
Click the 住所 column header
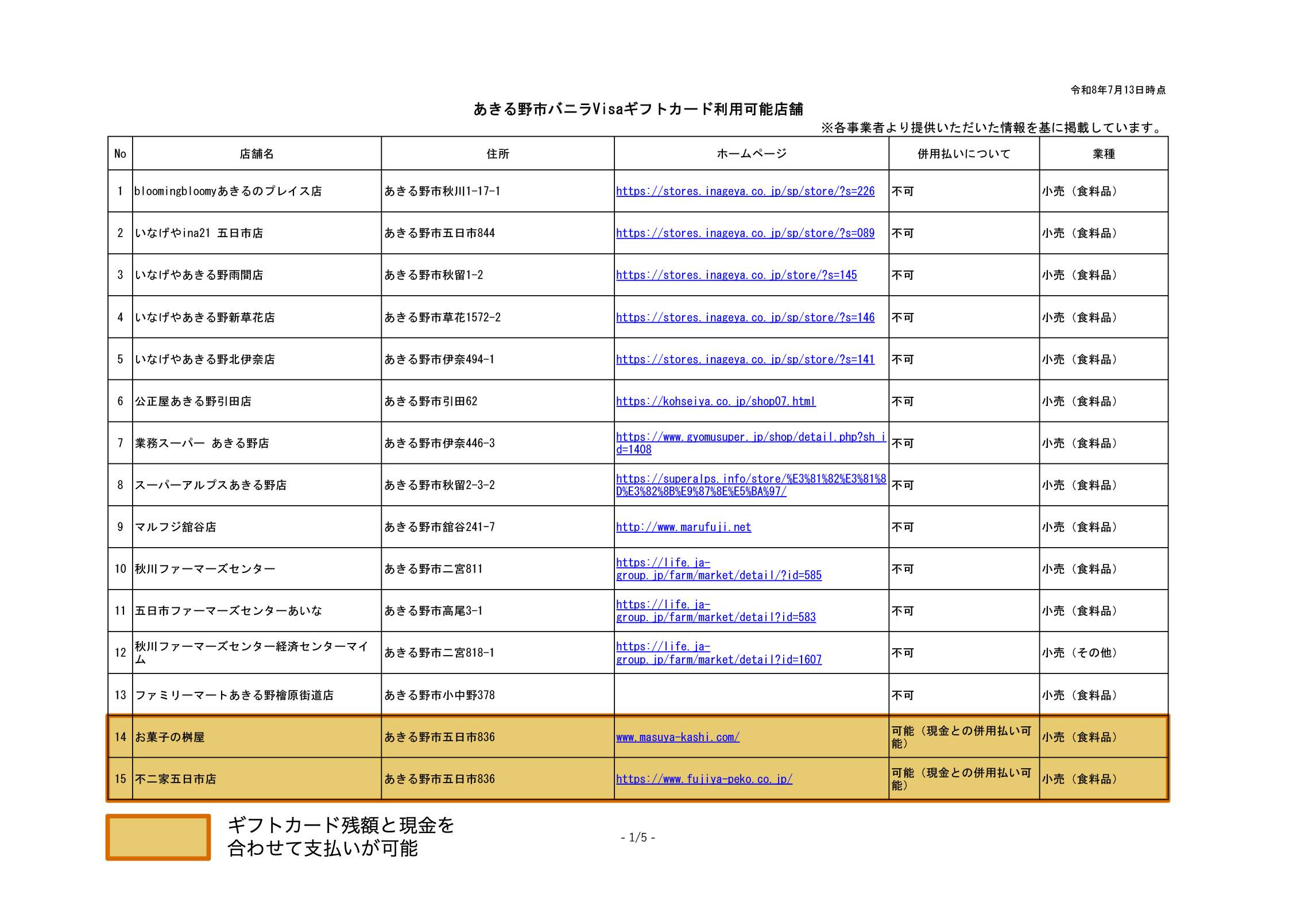click(x=498, y=154)
